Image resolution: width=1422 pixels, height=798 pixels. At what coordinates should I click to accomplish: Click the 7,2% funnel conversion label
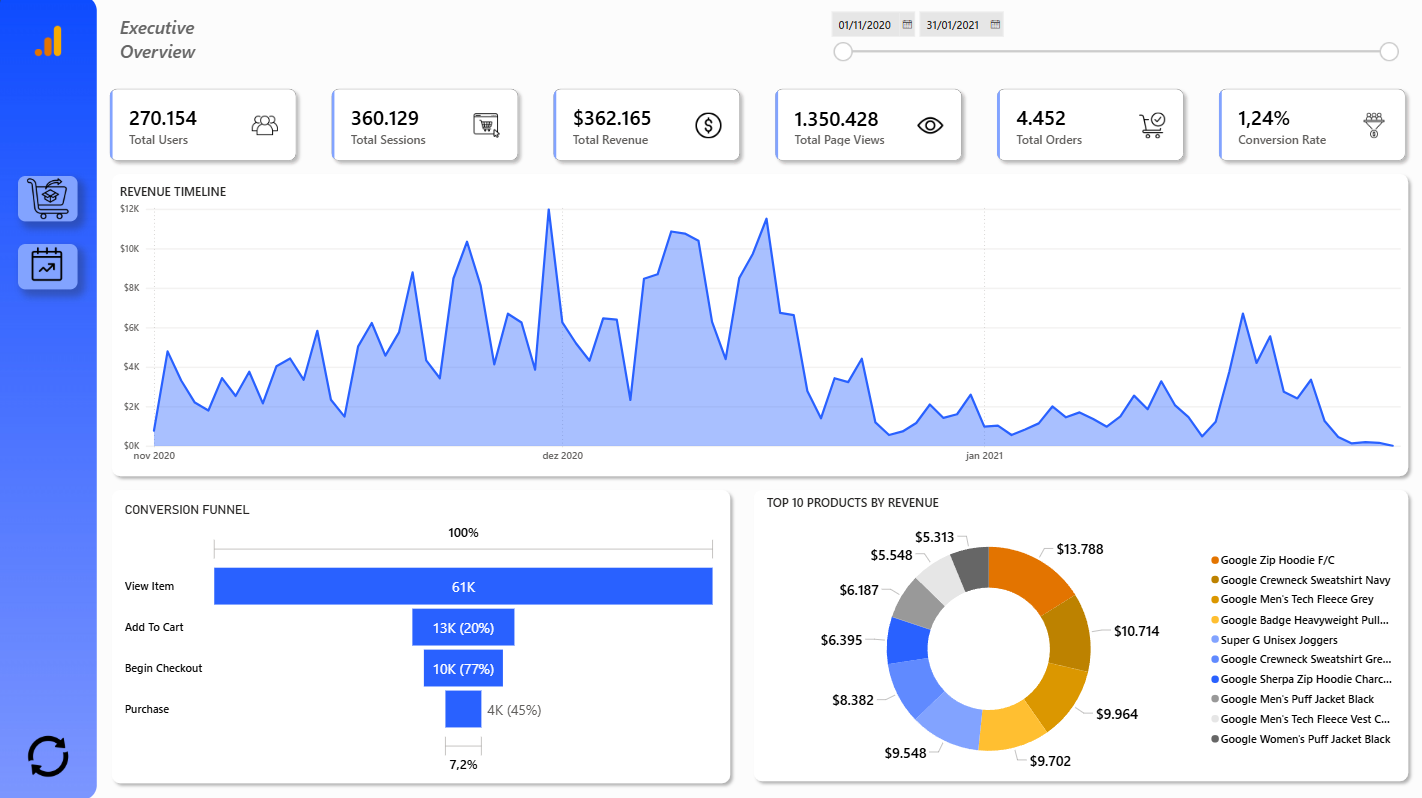click(463, 765)
